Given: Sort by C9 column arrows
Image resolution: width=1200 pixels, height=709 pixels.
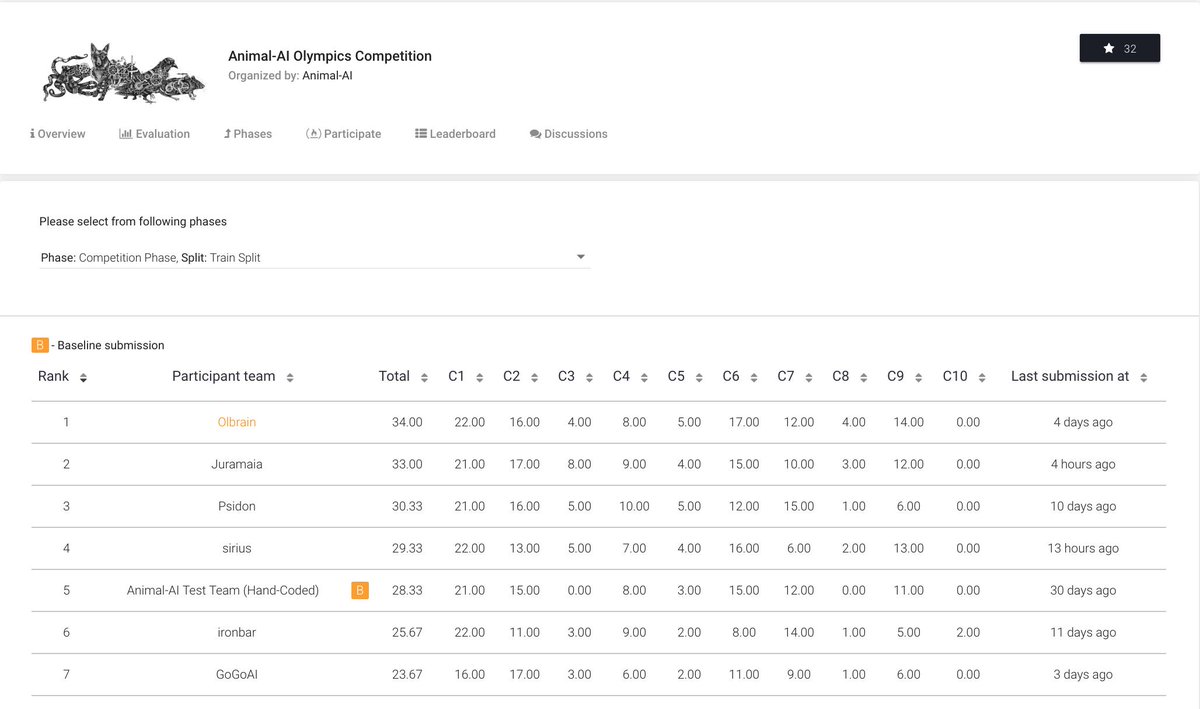Looking at the screenshot, I should point(918,378).
